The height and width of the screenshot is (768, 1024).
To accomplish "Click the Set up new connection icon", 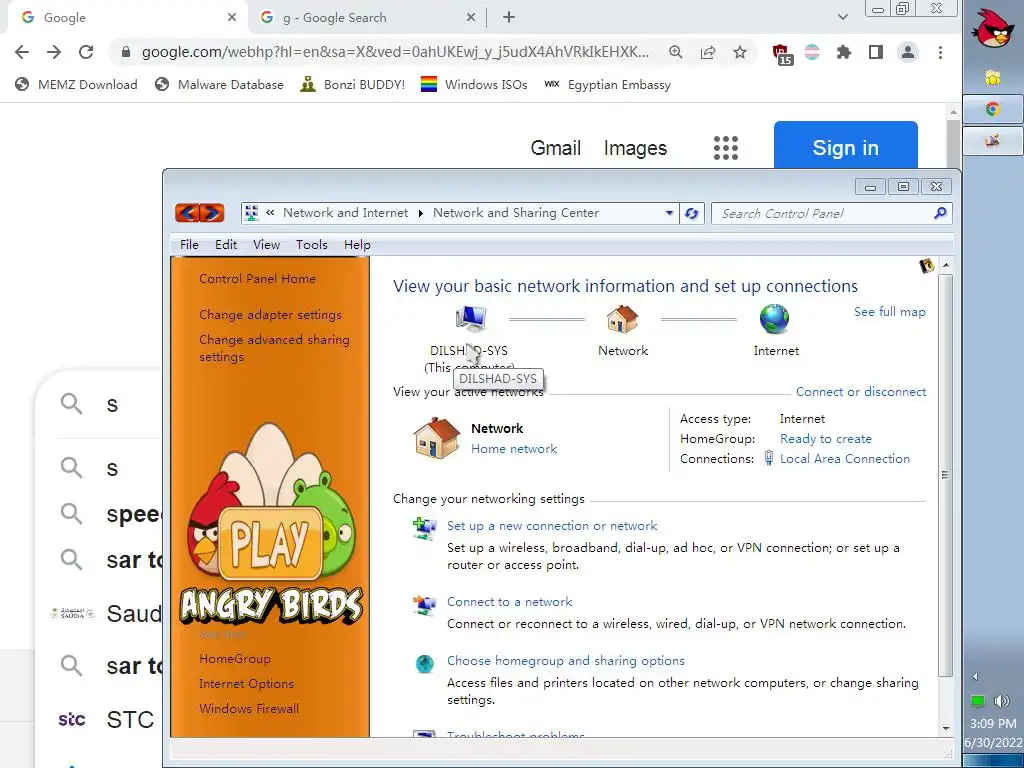I will [424, 528].
